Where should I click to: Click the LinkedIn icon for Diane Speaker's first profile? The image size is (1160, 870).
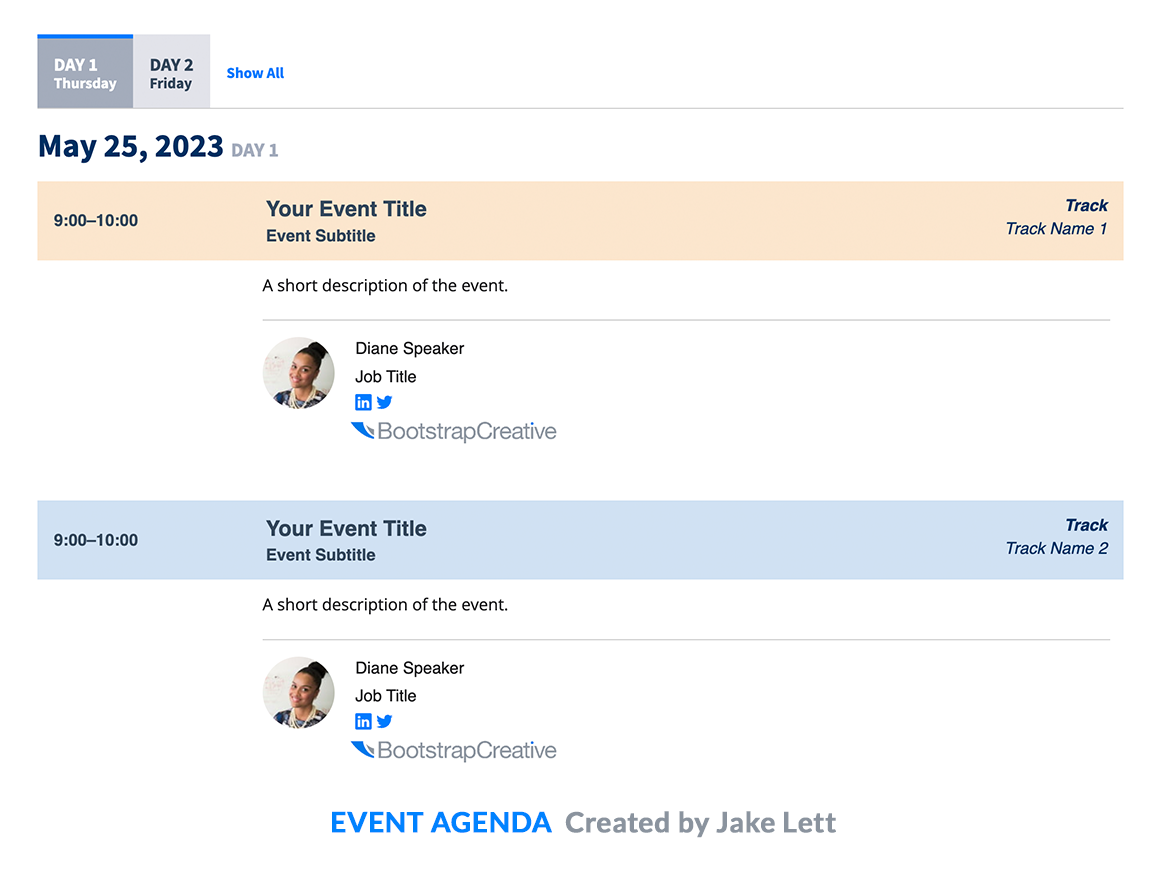(363, 402)
